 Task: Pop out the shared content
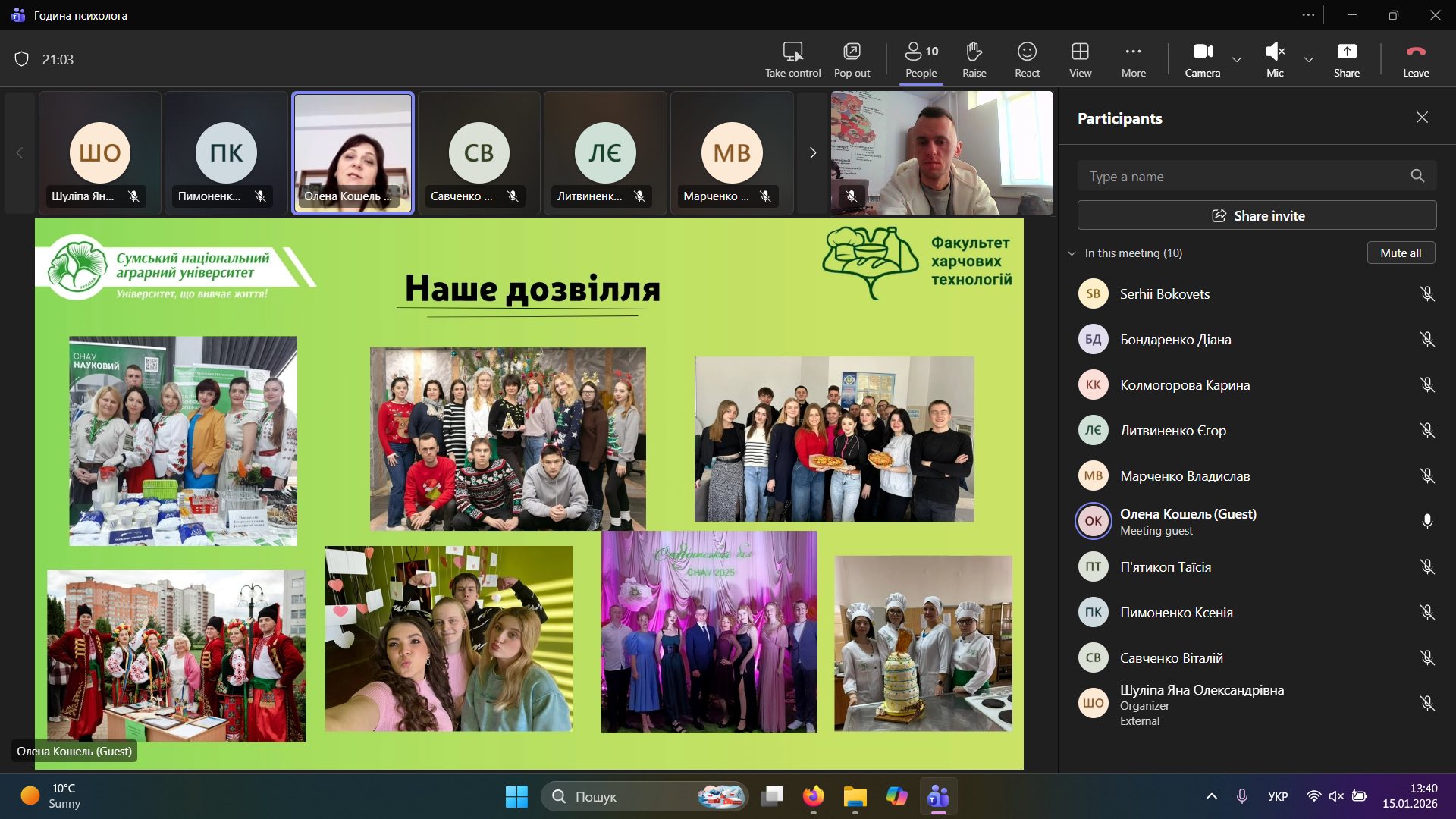tap(852, 52)
